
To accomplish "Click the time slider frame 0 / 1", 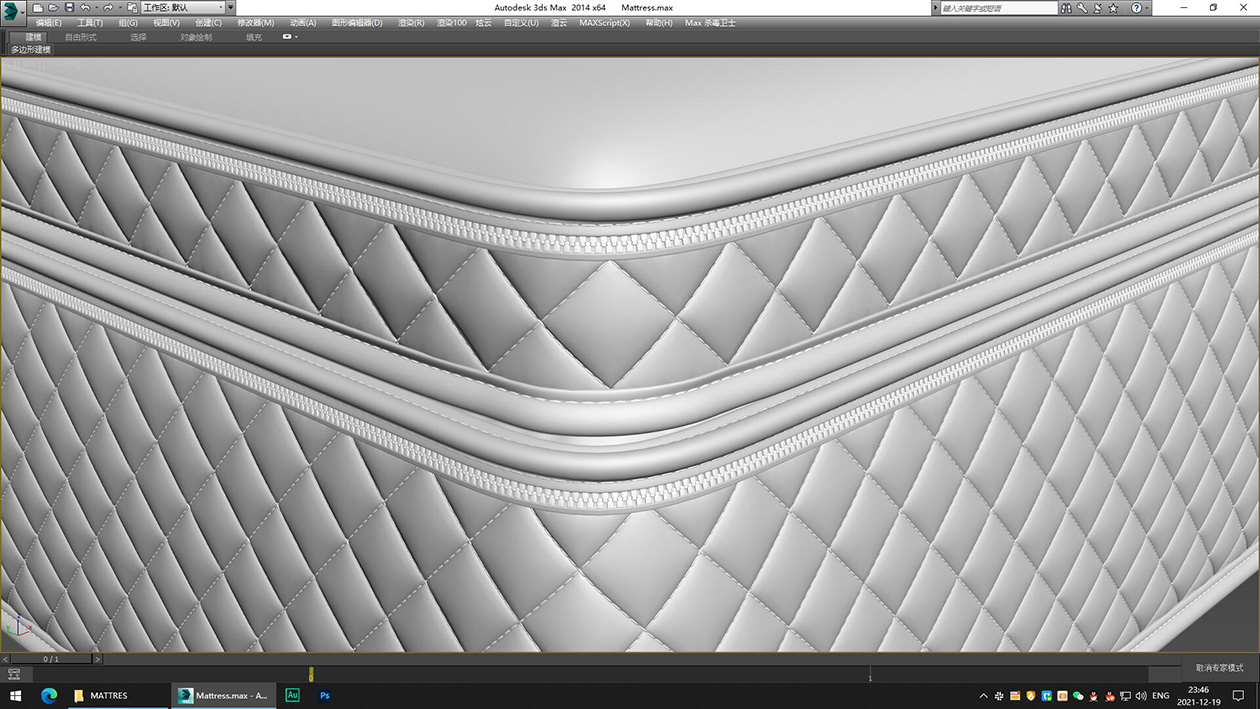I will [51, 659].
